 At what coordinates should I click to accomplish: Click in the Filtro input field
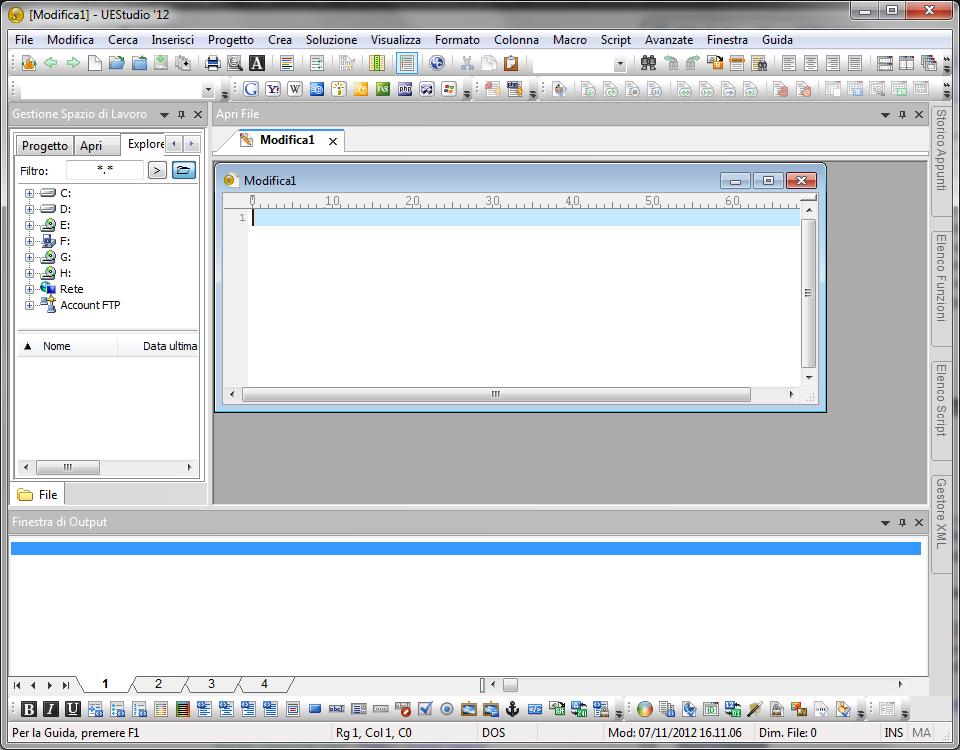coord(104,170)
